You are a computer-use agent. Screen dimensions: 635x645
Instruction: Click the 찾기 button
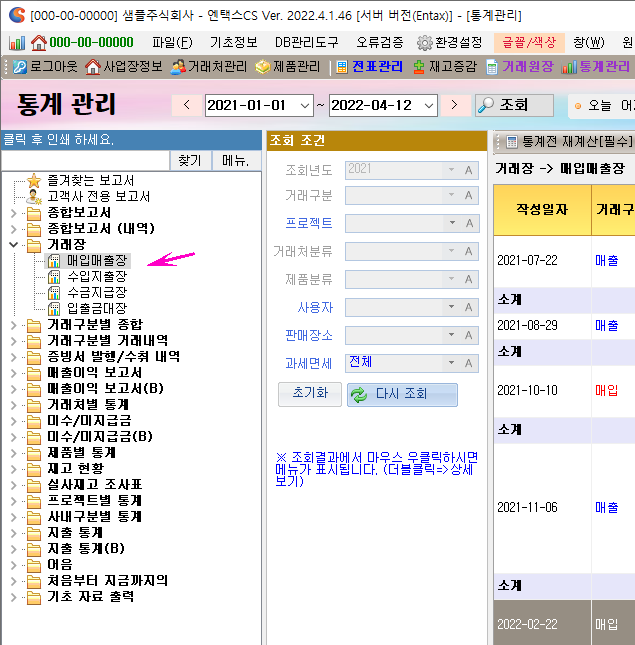pyautogui.click(x=190, y=160)
